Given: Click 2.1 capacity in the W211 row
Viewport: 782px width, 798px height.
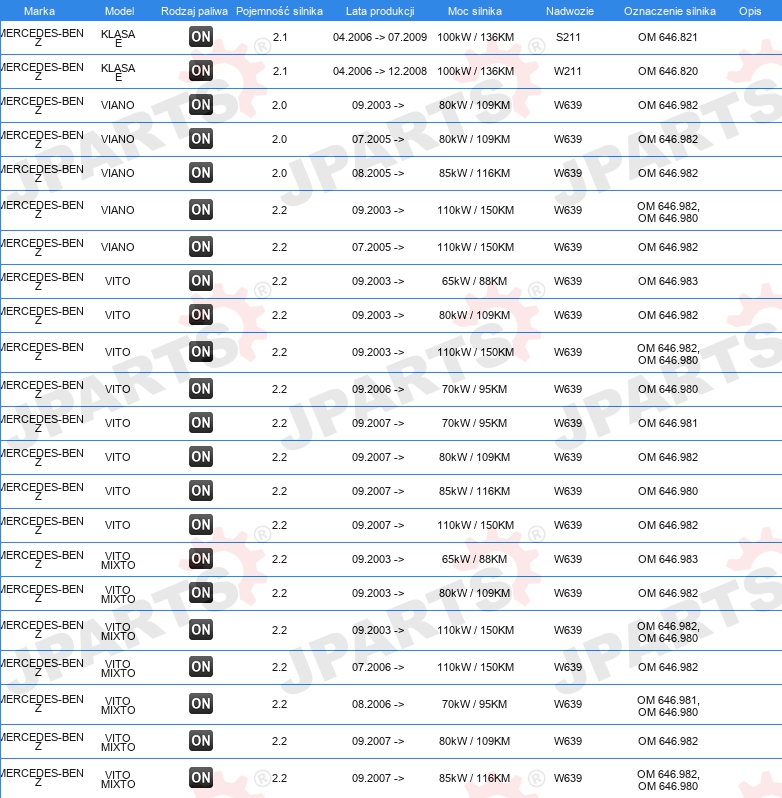Looking at the screenshot, I should [280, 71].
